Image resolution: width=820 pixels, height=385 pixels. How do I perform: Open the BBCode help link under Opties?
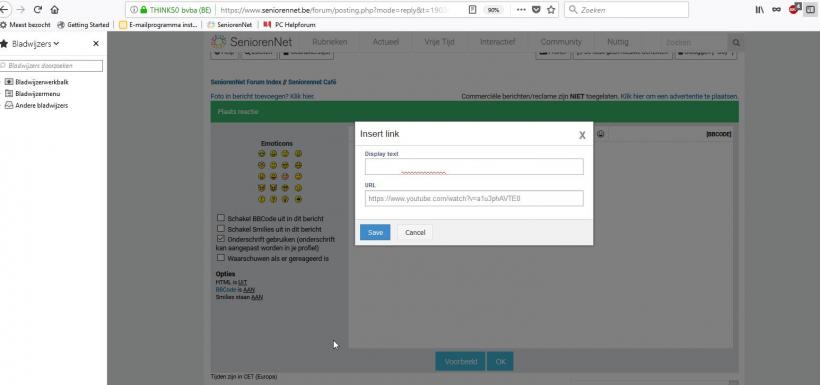click(226, 289)
